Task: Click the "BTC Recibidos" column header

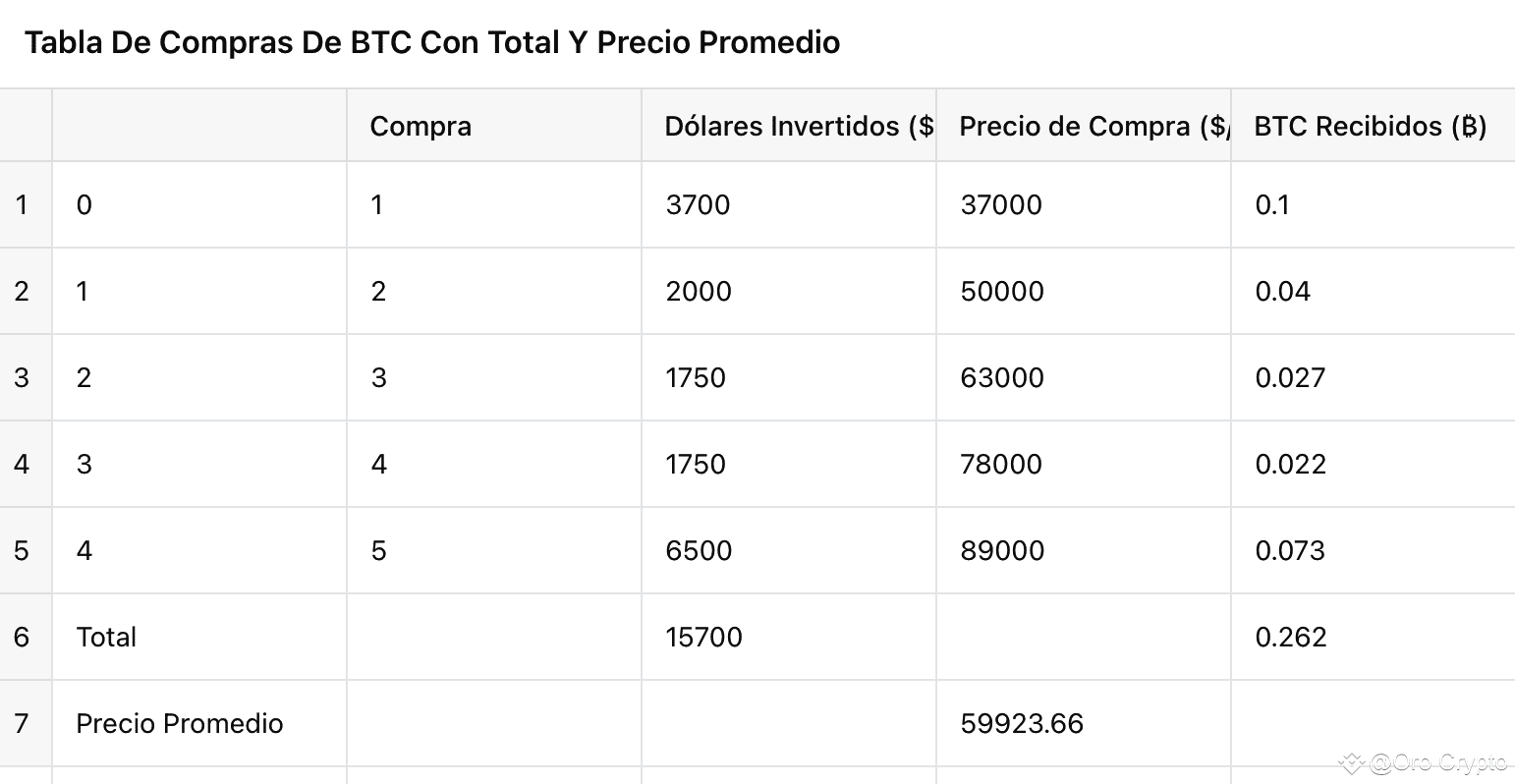Action: [x=1370, y=126]
